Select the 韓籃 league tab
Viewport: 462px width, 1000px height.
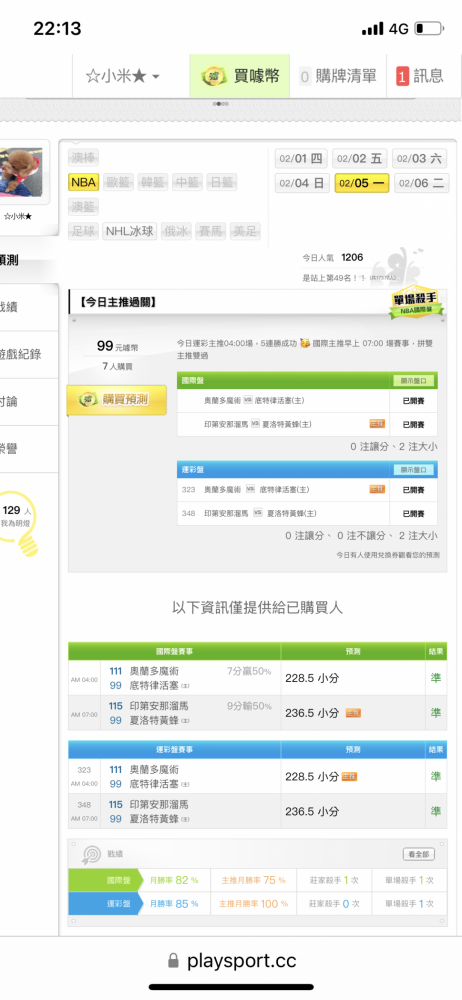[x=153, y=182]
